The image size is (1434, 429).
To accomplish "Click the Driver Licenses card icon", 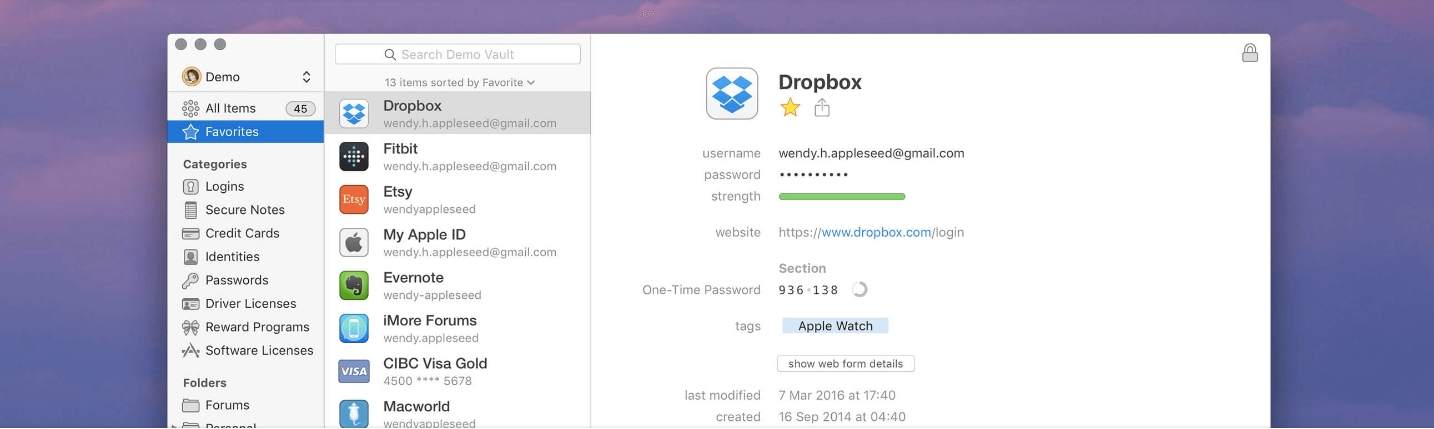I will (191, 304).
